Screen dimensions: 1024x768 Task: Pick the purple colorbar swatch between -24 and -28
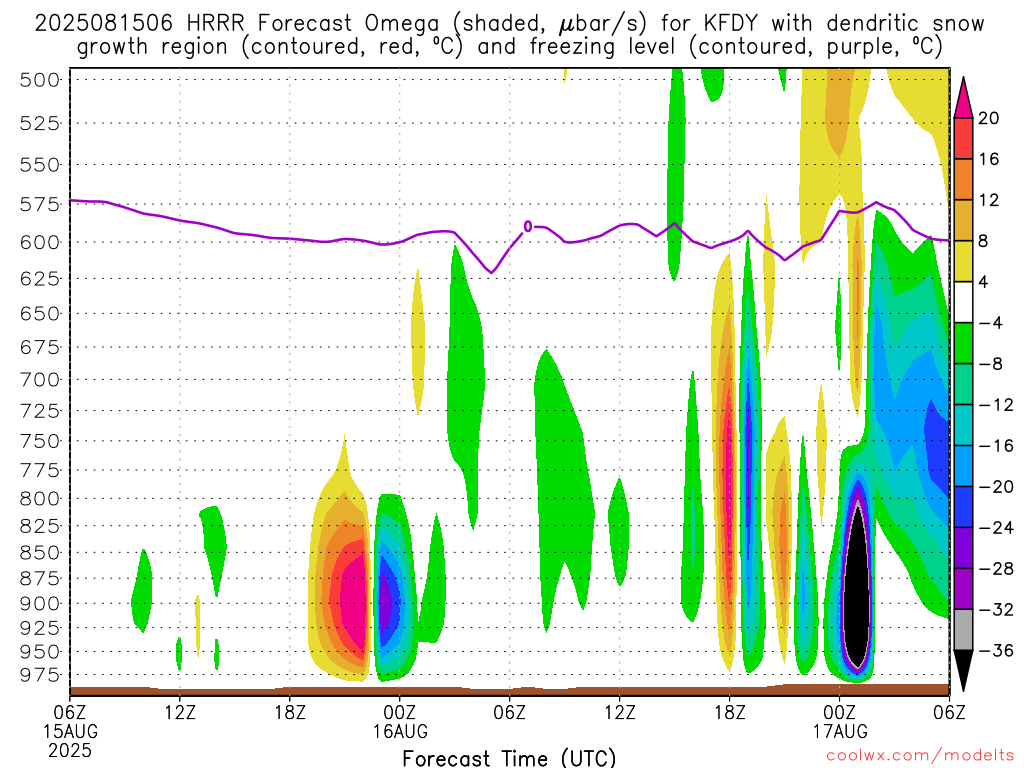(x=963, y=549)
